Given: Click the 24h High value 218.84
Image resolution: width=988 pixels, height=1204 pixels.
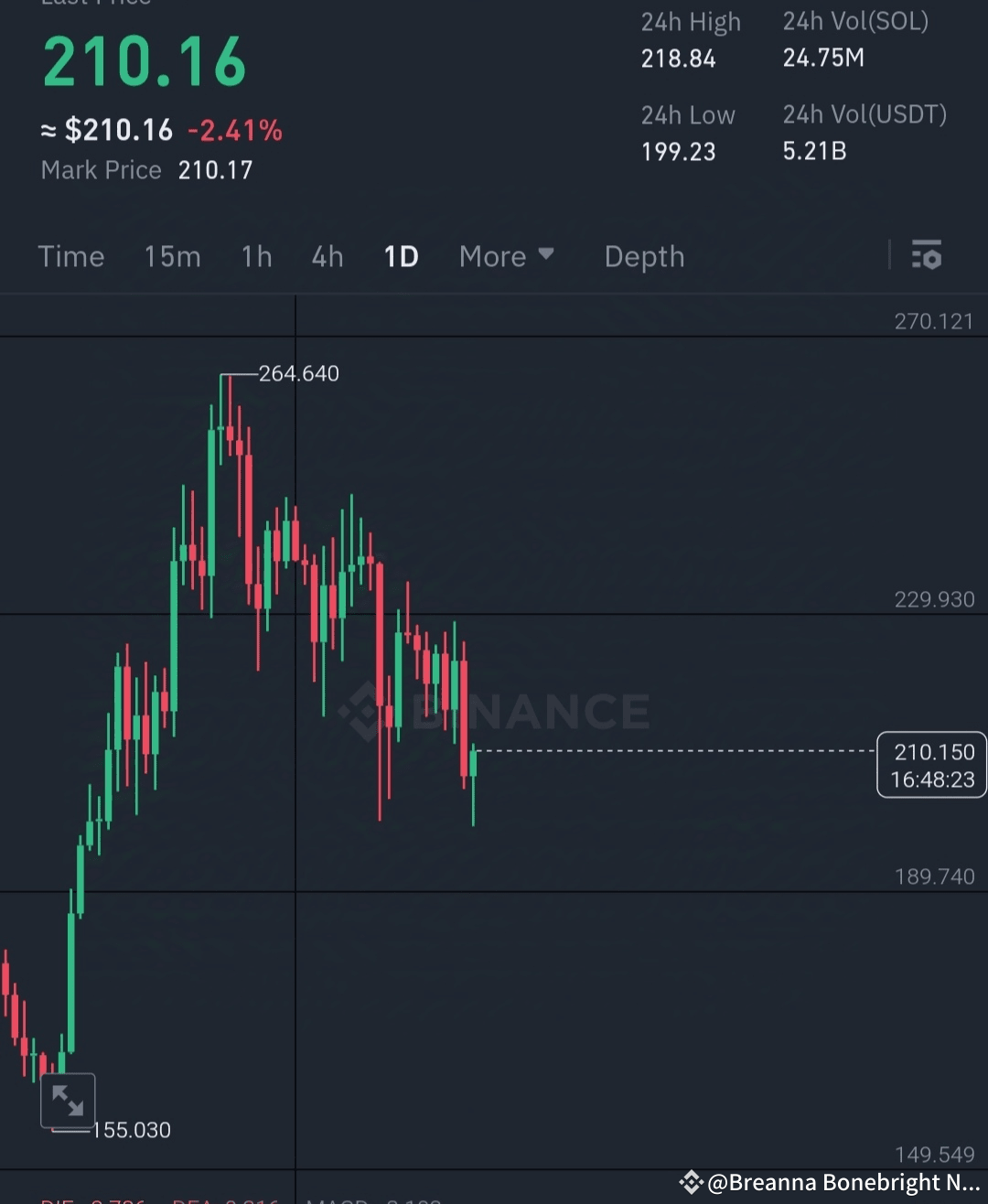Looking at the screenshot, I should pos(678,59).
